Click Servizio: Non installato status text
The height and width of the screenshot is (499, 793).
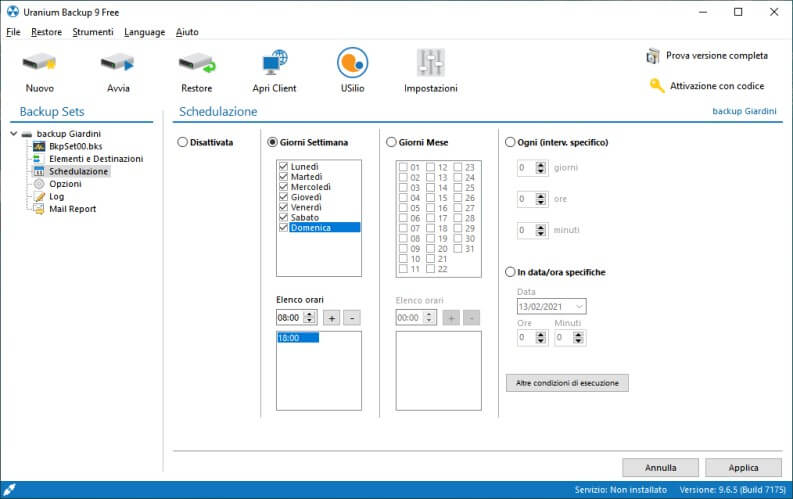click(621, 490)
